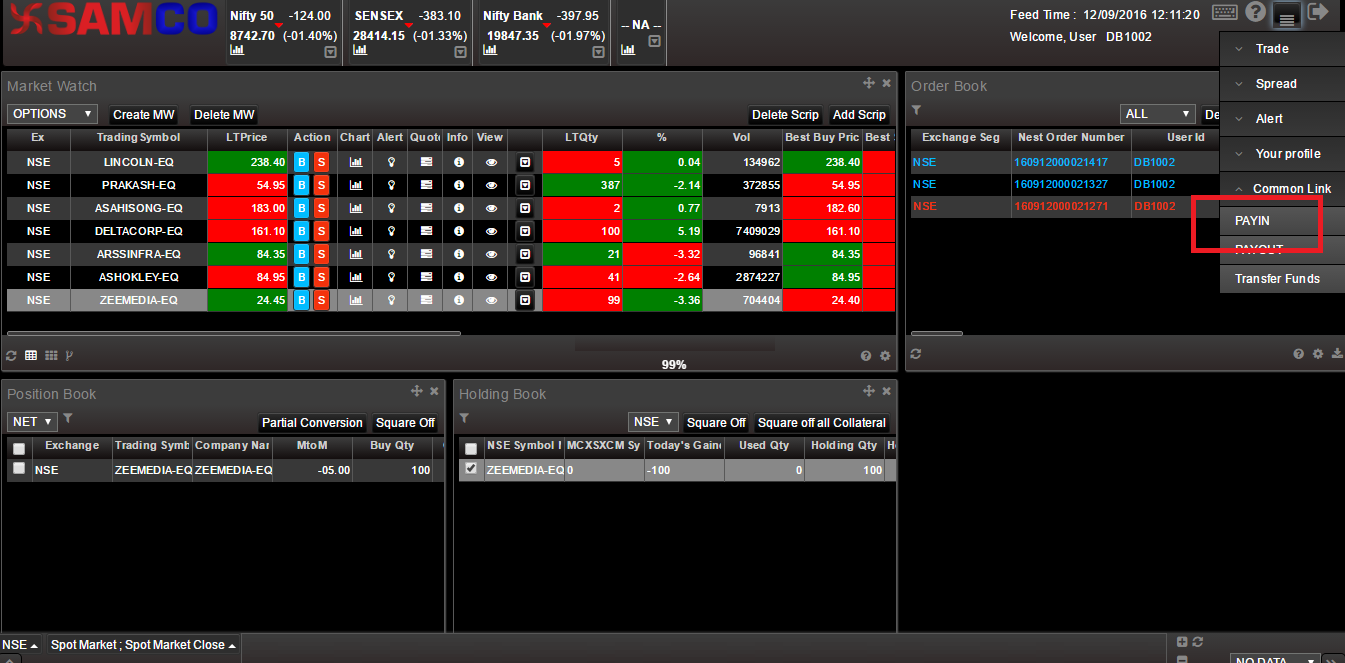
Task: Toggle view eye icon for ARSSINFRA-EQ
Action: tap(491, 254)
